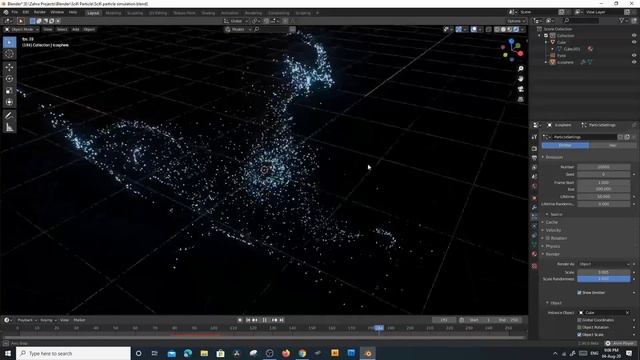Screen dimensions: 640x360
Task: Click the Blender logo menu icon
Action: tap(6, 12)
